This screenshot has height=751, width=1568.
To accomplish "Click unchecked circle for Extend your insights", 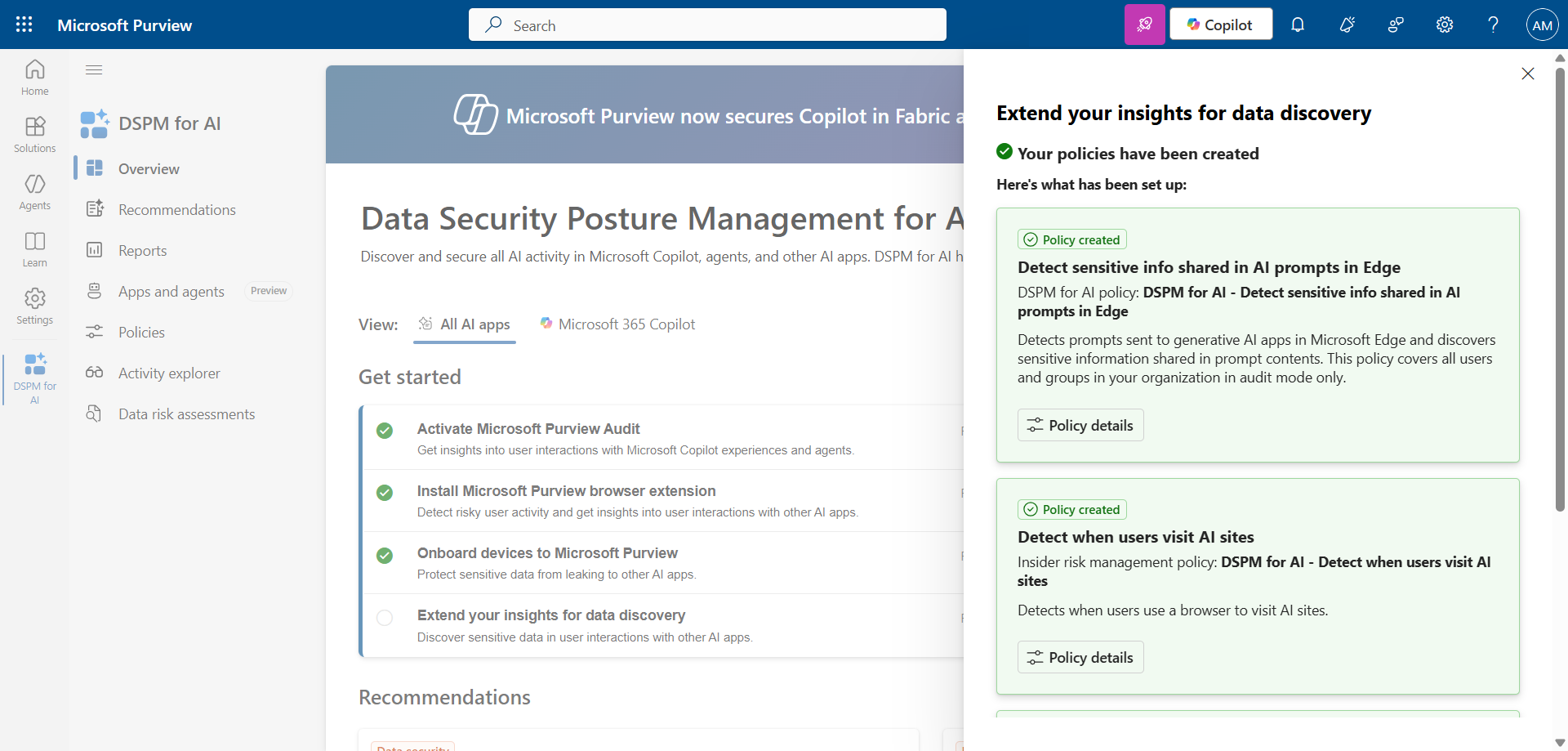I will point(385,618).
